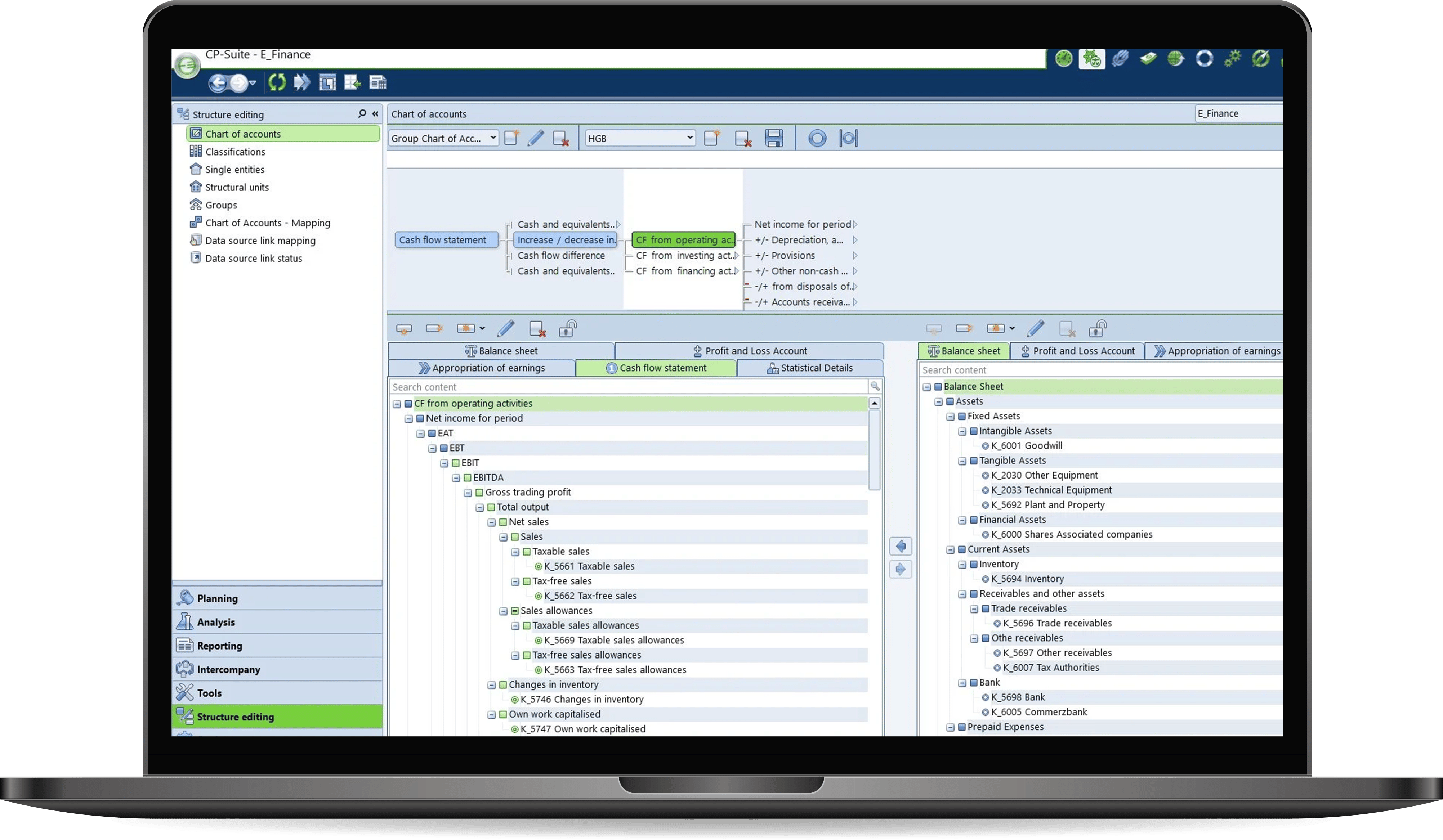Click the window layout icon in top toolbar
1443x840 pixels.
327,83
